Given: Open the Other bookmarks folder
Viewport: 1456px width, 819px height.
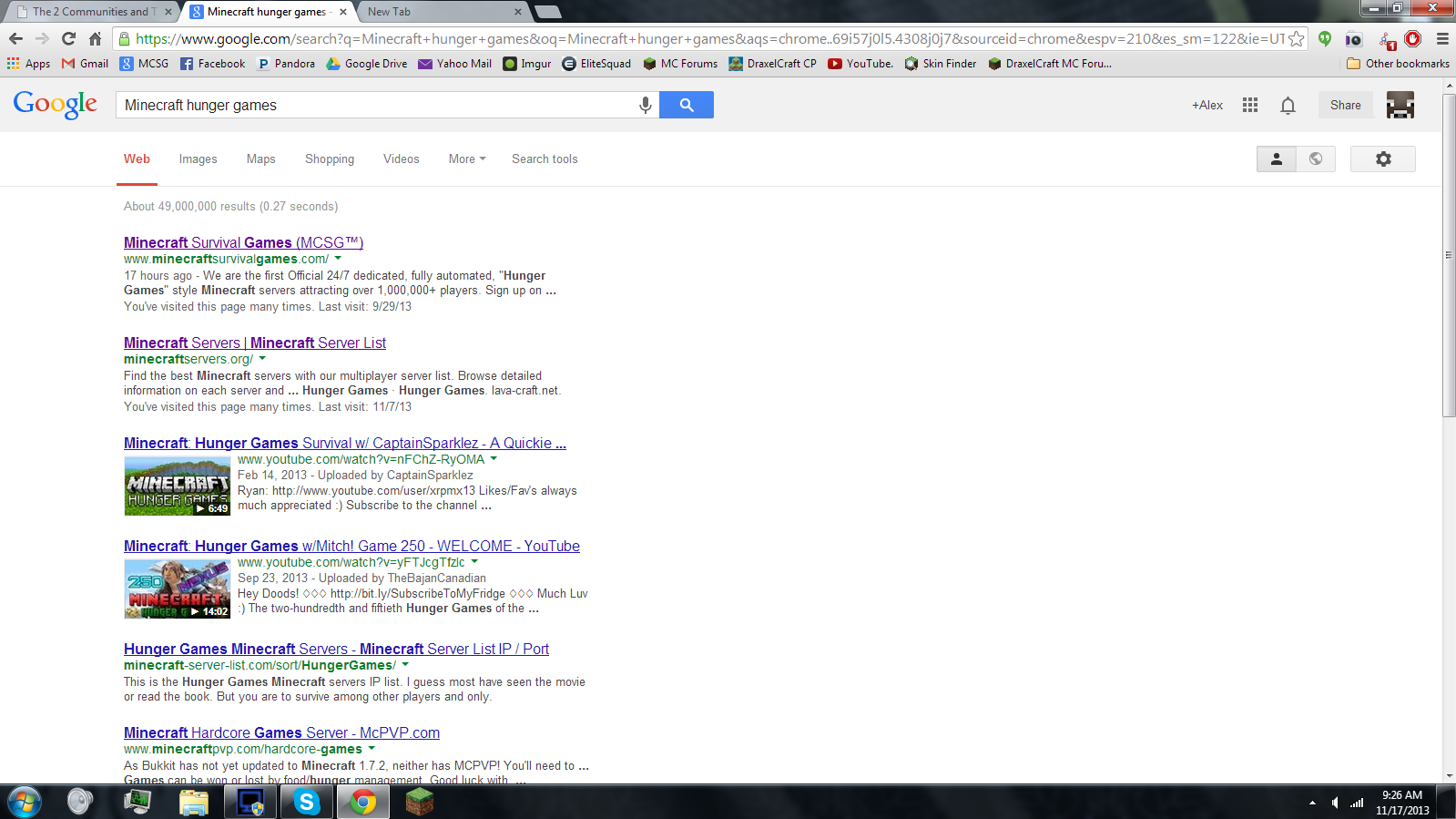Looking at the screenshot, I should coord(1398,64).
